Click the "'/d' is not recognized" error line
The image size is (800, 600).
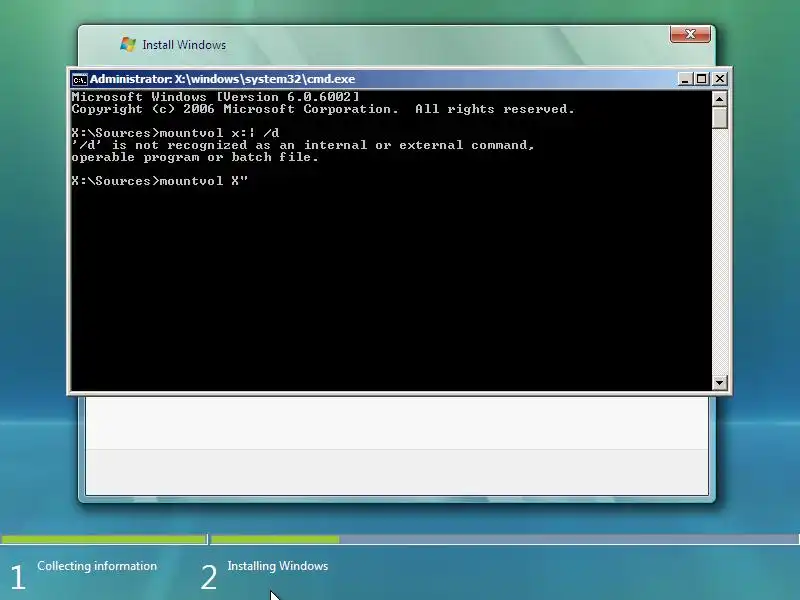tap(303, 145)
